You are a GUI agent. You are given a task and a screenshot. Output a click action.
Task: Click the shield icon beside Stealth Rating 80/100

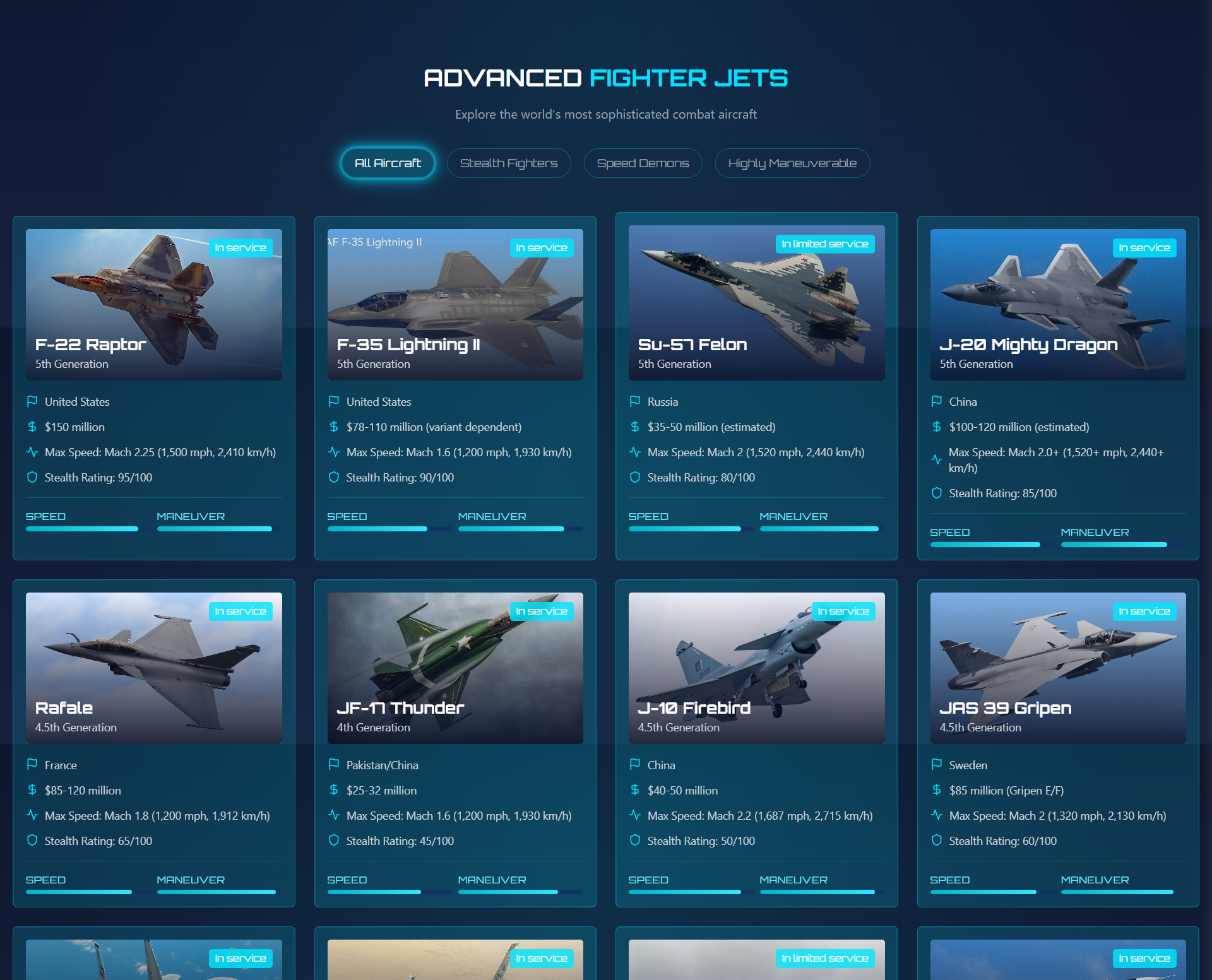click(x=635, y=477)
